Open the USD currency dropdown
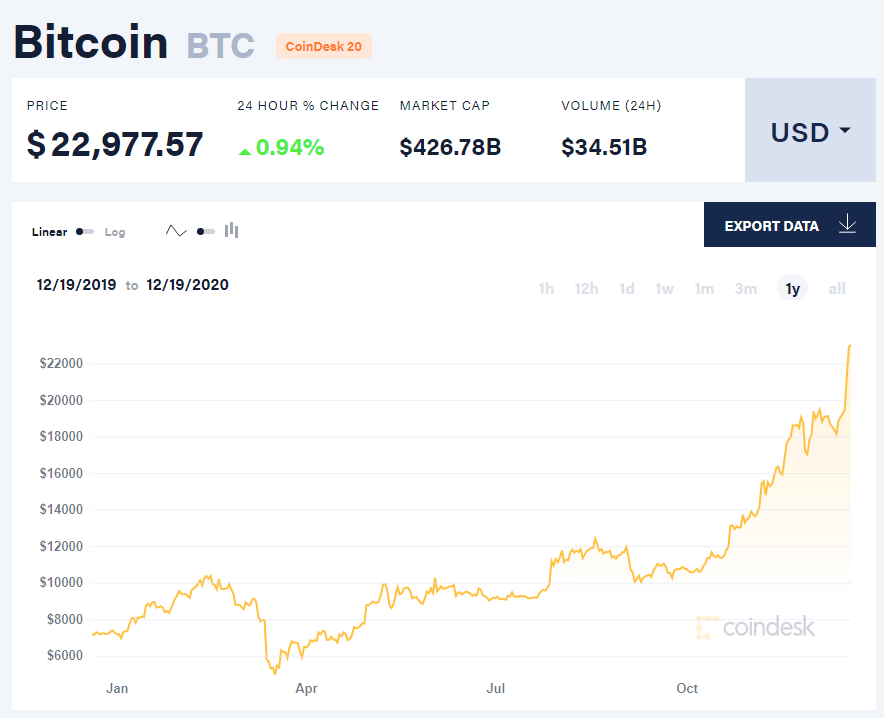 click(810, 131)
